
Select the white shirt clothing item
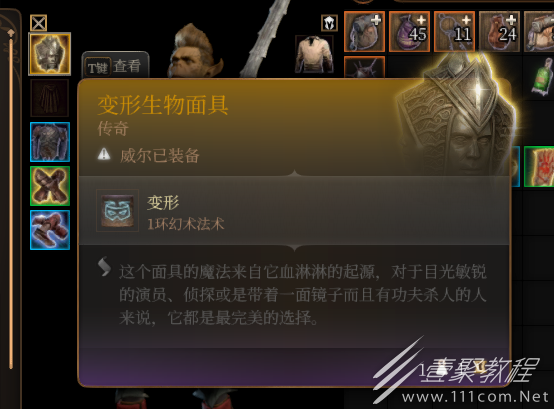(314, 54)
